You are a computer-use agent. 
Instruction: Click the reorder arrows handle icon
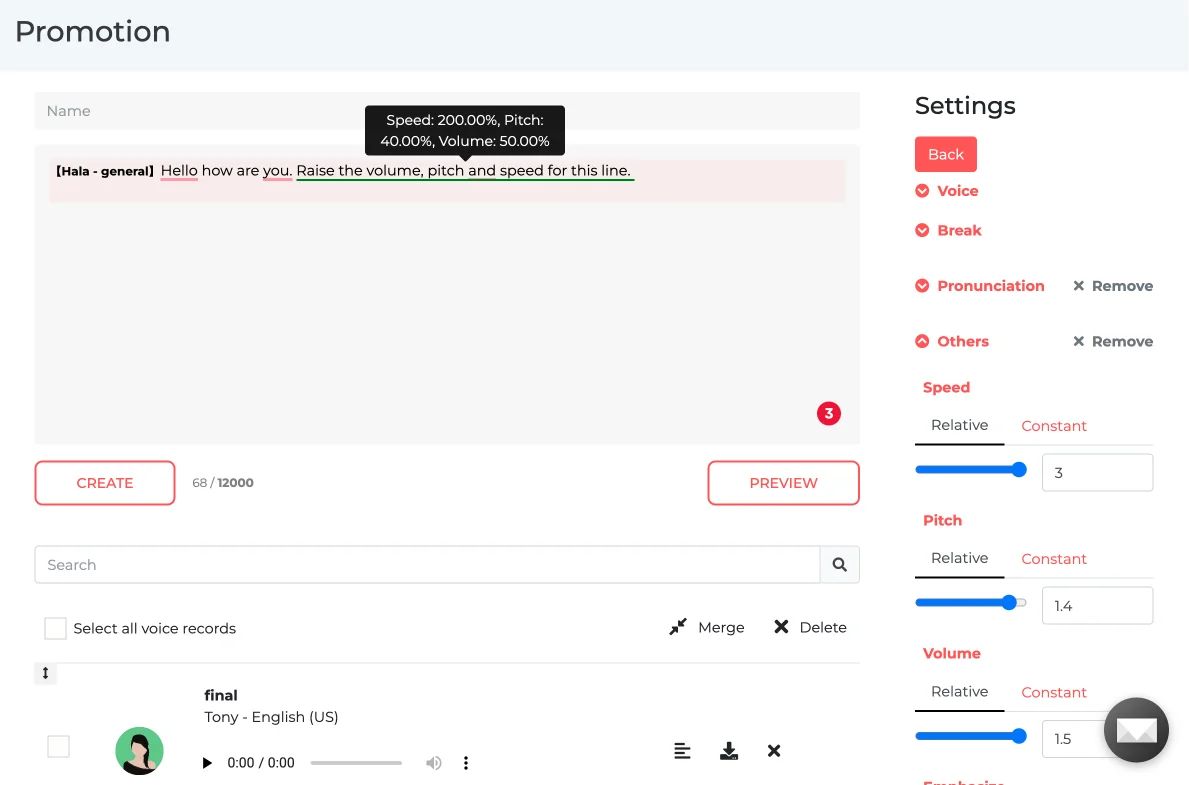(x=45, y=674)
